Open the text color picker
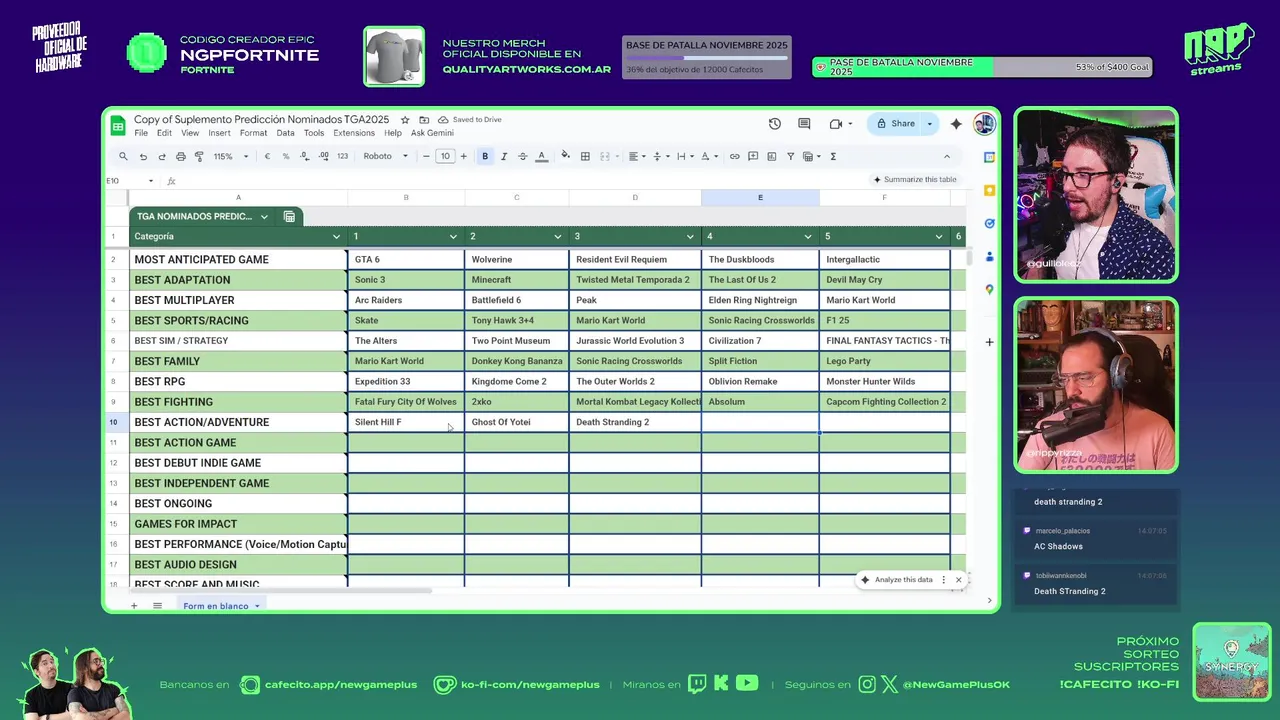The height and width of the screenshot is (720, 1280). (x=541, y=156)
